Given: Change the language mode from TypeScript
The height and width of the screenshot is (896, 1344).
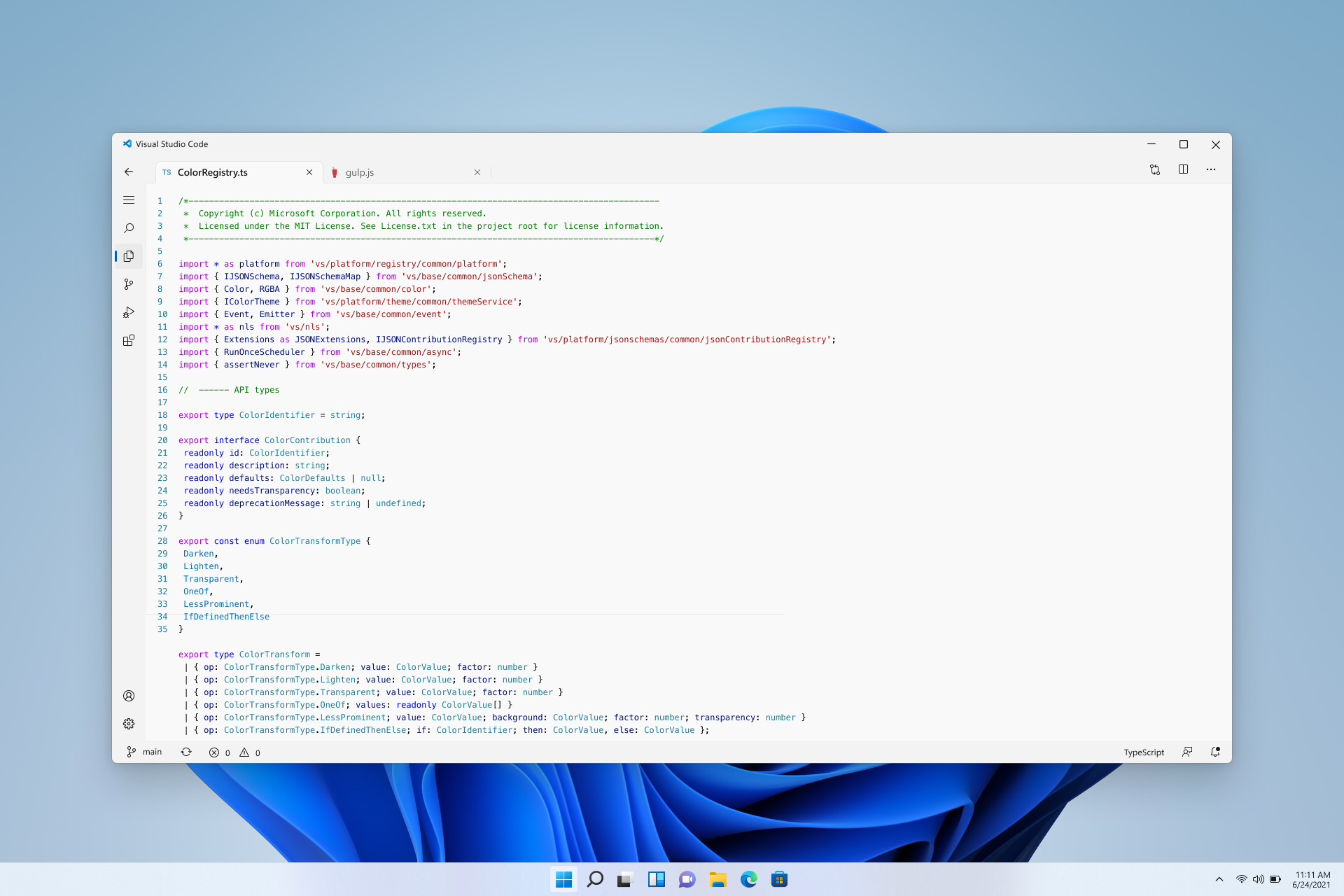Looking at the screenshot, I should tap(1144, 752).
